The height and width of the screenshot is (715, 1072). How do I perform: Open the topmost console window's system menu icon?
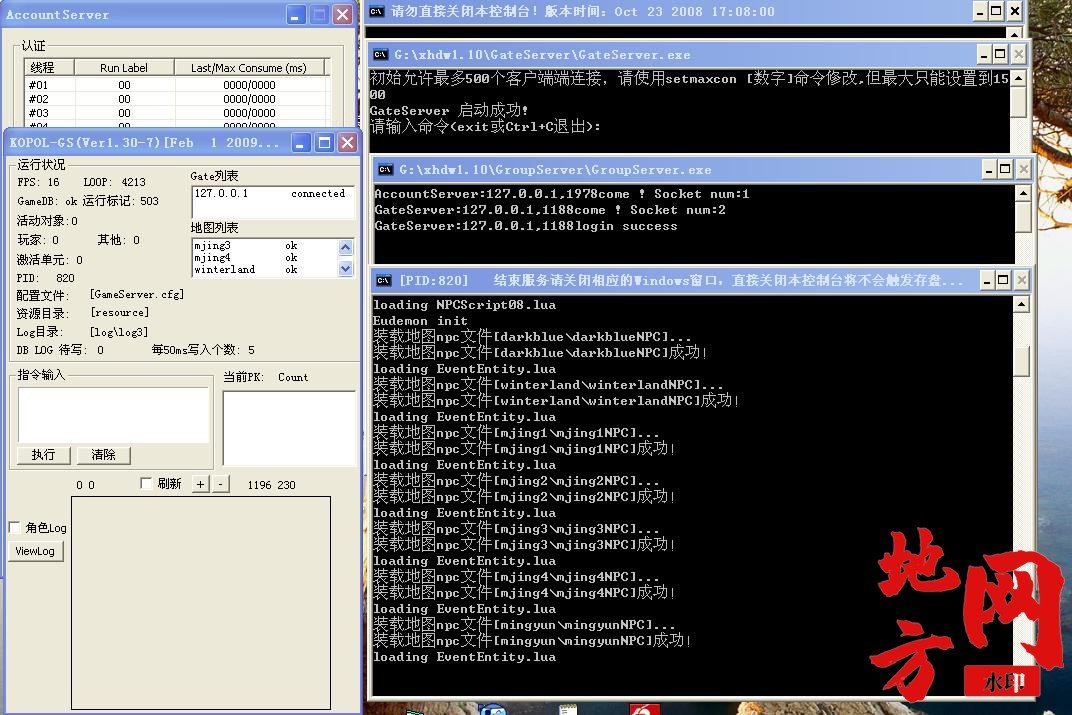376,12
